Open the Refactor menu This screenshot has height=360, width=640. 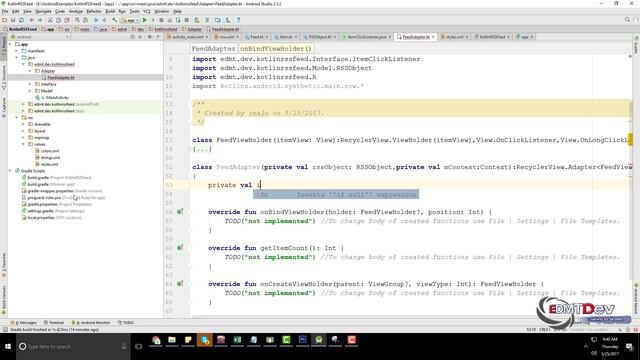click(x=94, y=11)
